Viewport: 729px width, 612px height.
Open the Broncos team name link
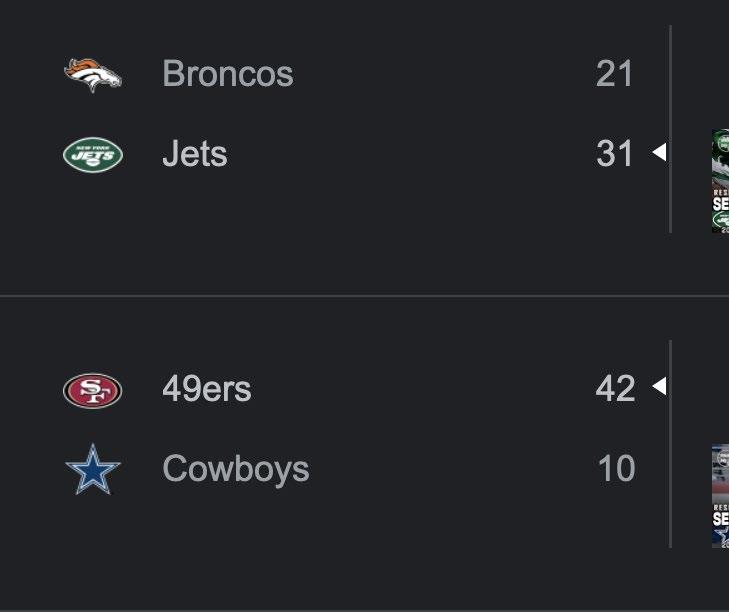[227, 74]
